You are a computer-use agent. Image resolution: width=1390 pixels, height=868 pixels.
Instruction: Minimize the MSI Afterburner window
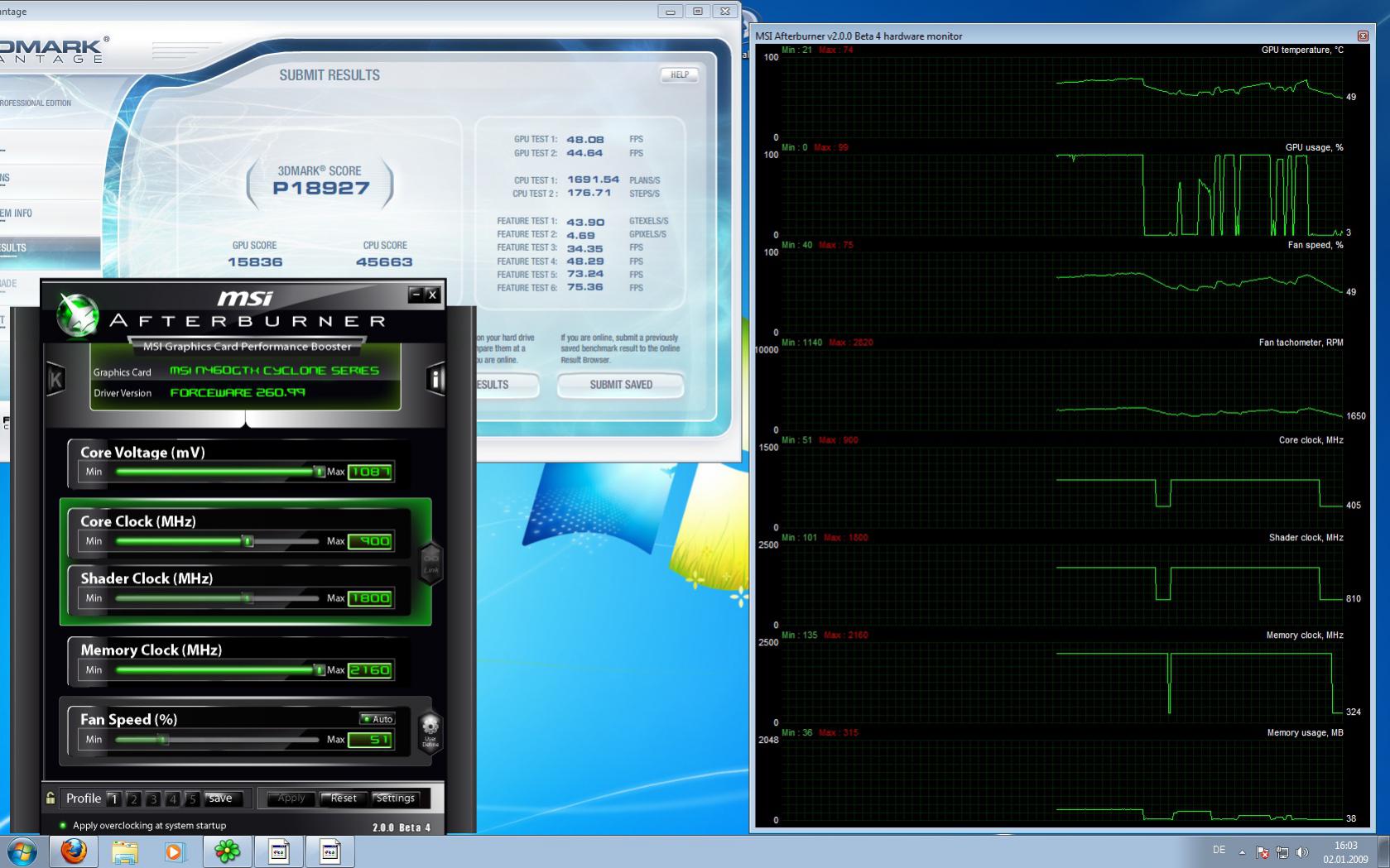coord(416,295)
